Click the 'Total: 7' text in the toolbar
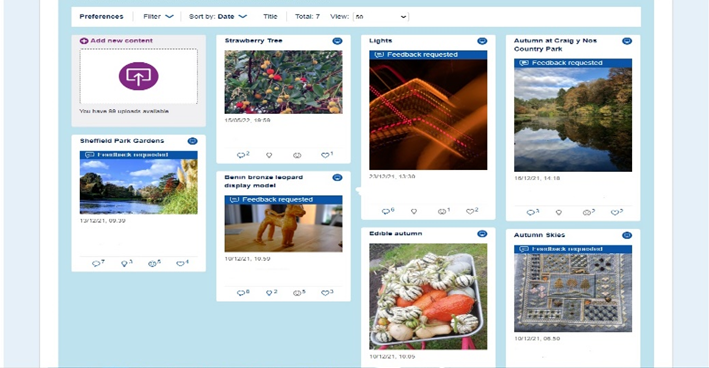Image resolution: width=709 pixels, height=368 pixels. point(307,16)
